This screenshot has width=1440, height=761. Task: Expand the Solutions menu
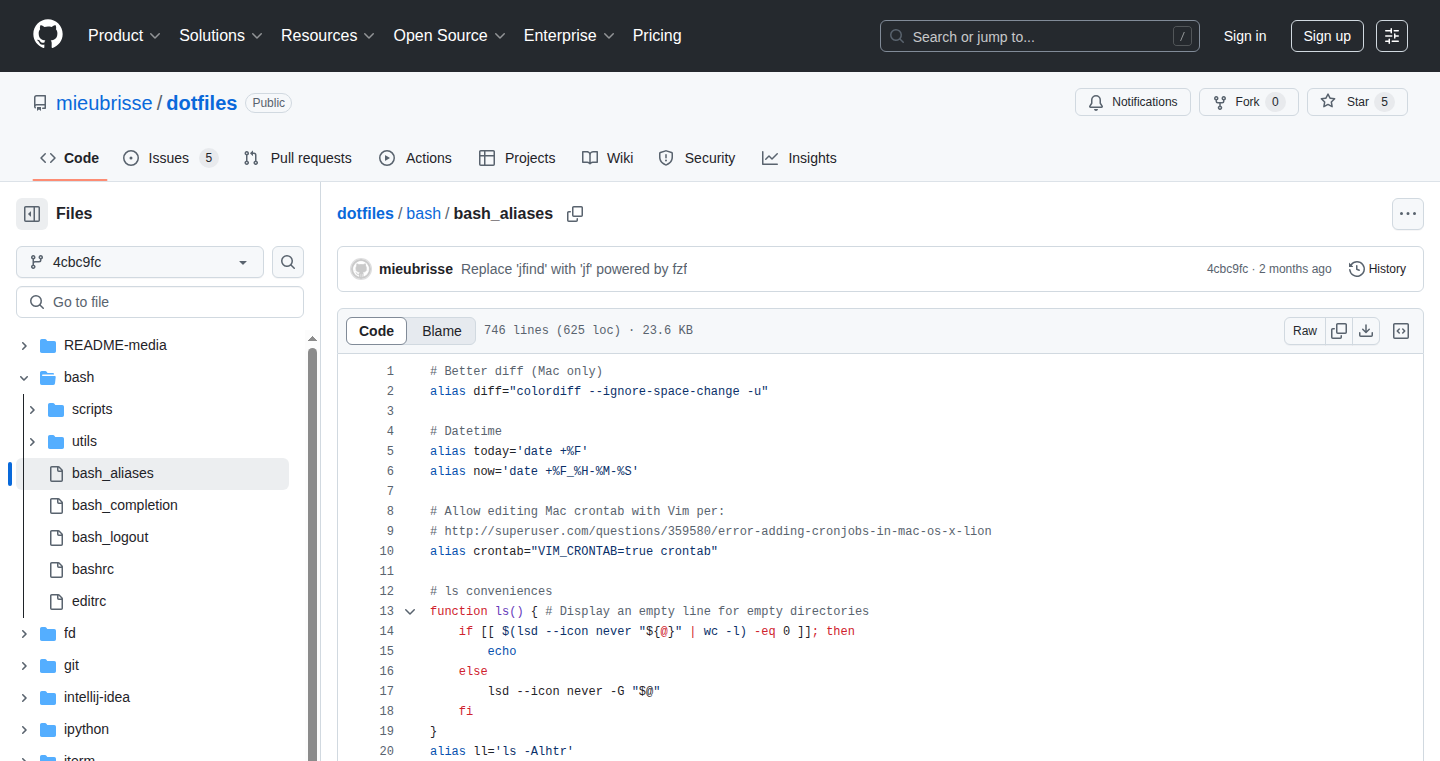(221, 36)
